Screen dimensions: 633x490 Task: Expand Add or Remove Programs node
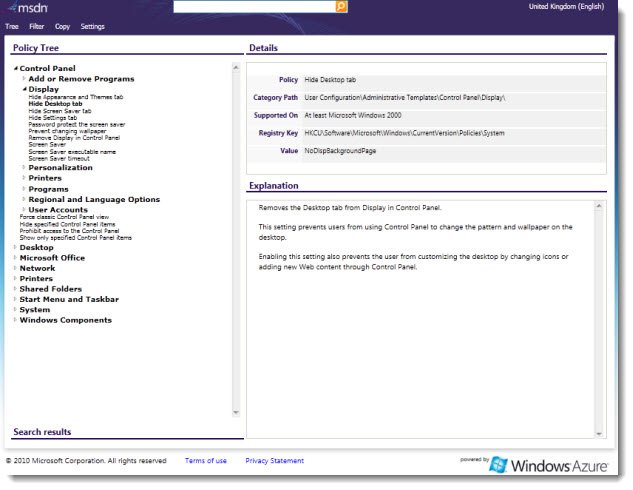(x=24, y=78)
